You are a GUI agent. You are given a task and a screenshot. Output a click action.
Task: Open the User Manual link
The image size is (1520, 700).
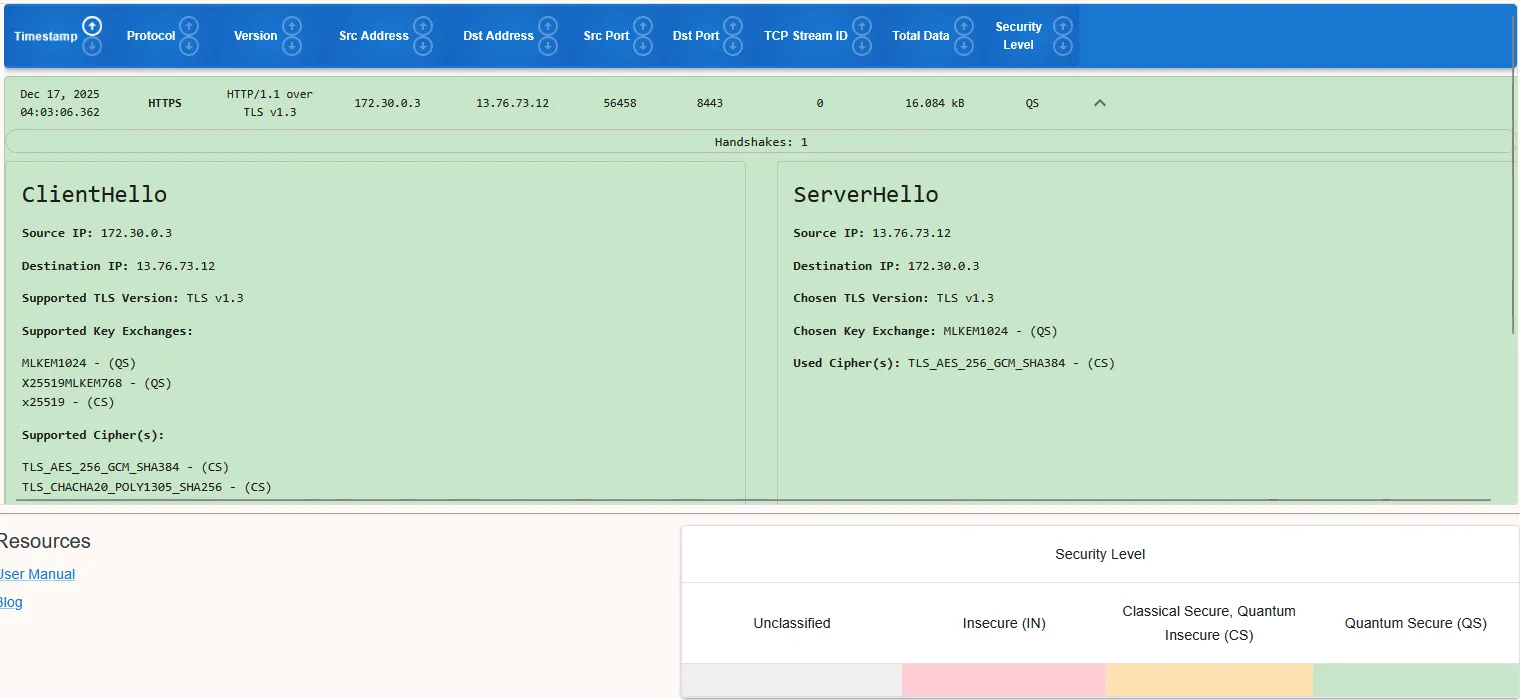point(37,573)
